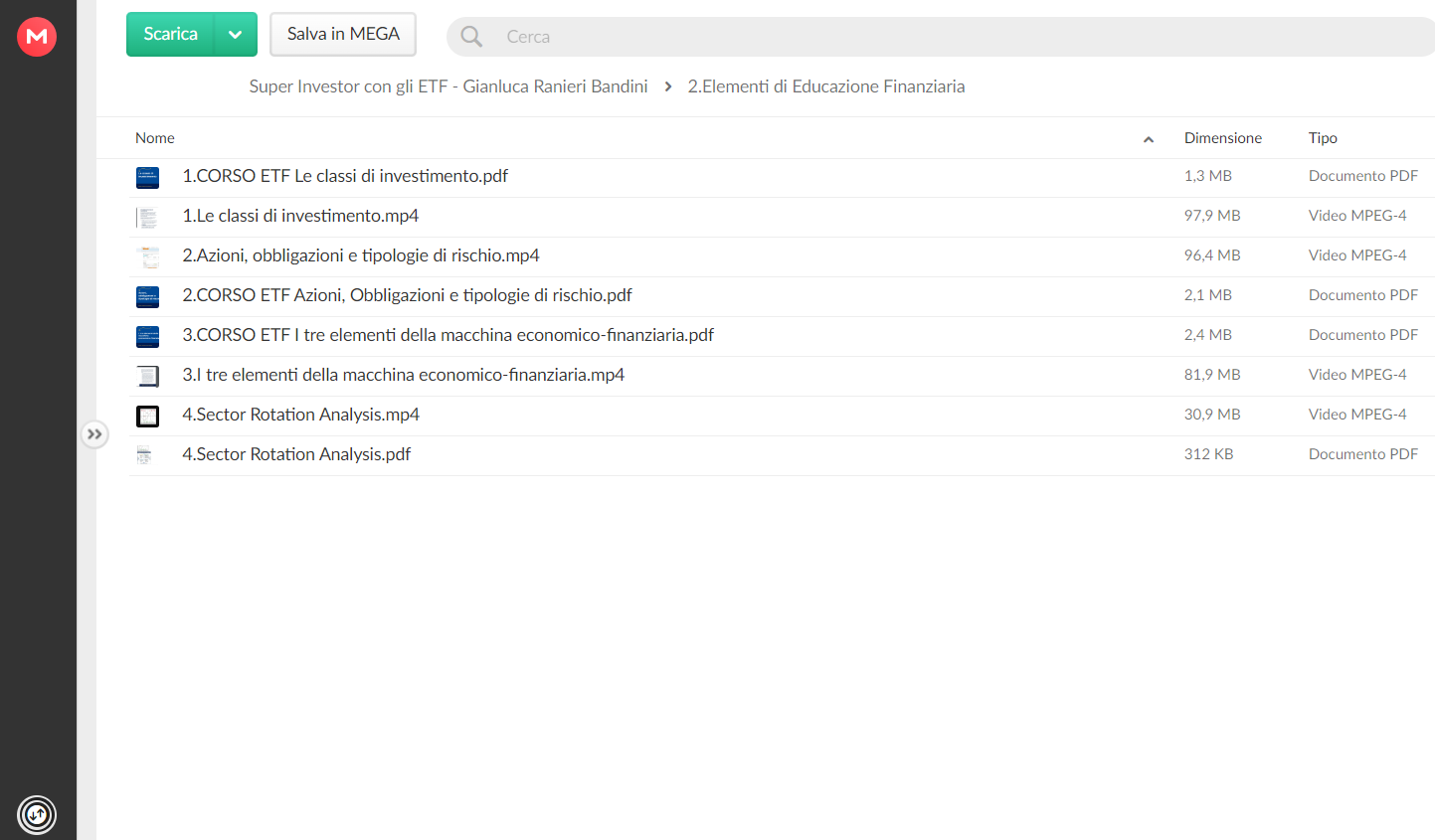The width and height of the screenshot is (1435, 840).
Task: Toggle sort direction arrow in the Nome column
Action: click(1149, 139)
